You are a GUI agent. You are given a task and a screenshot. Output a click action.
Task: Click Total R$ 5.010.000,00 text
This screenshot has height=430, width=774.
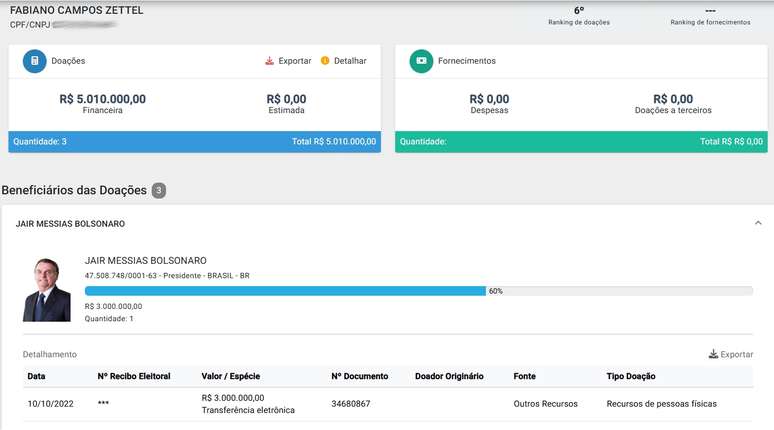pyautogui.click(x=334, y=141)
